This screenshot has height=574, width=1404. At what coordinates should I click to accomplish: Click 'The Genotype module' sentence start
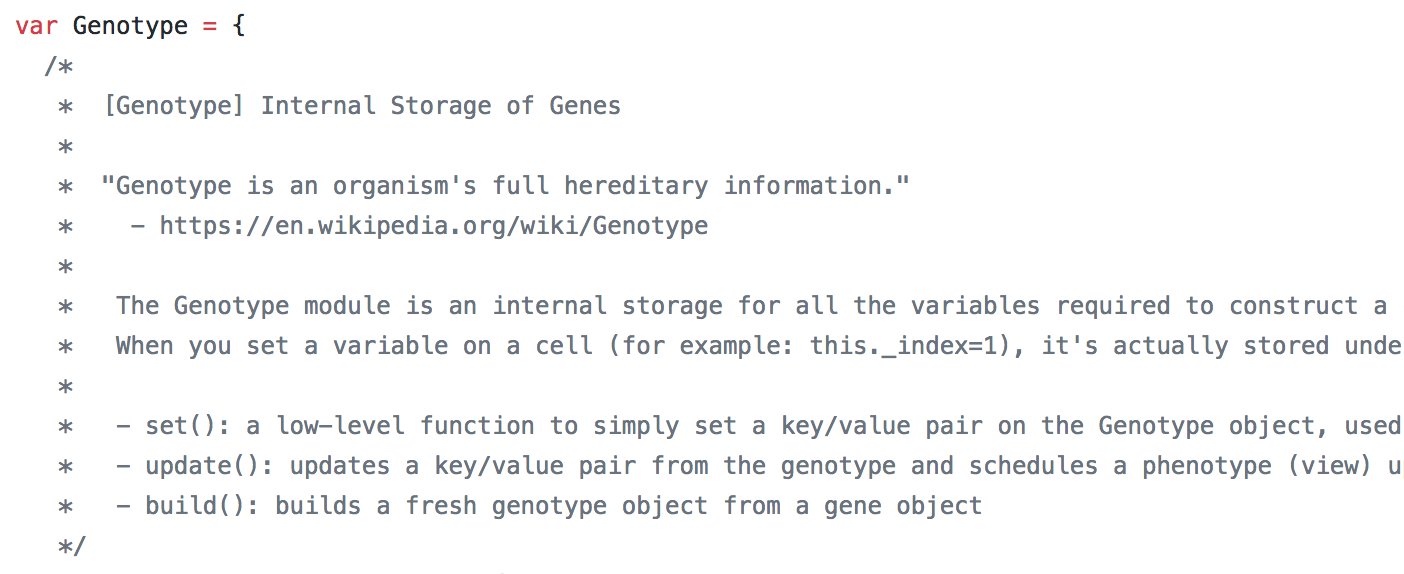253,306
